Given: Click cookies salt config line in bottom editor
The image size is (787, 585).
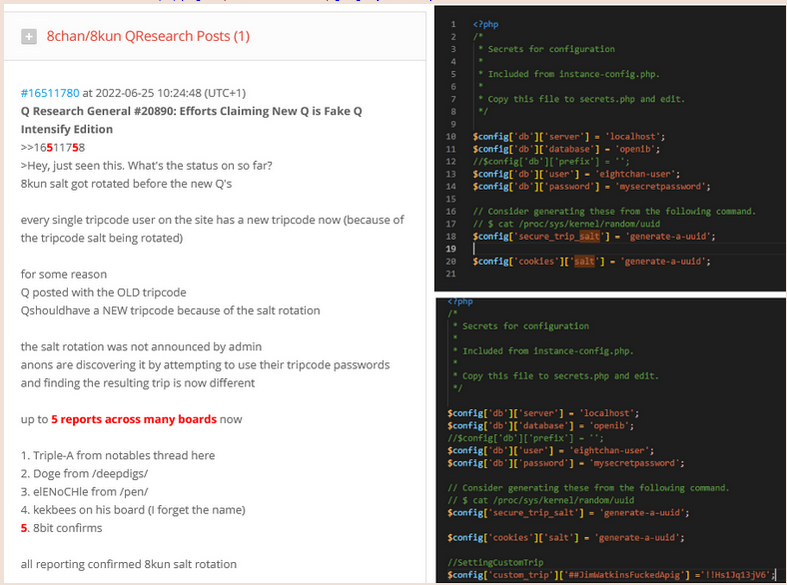Looking at the screenshot, I should pyautogui.click(x=566, y=538).
